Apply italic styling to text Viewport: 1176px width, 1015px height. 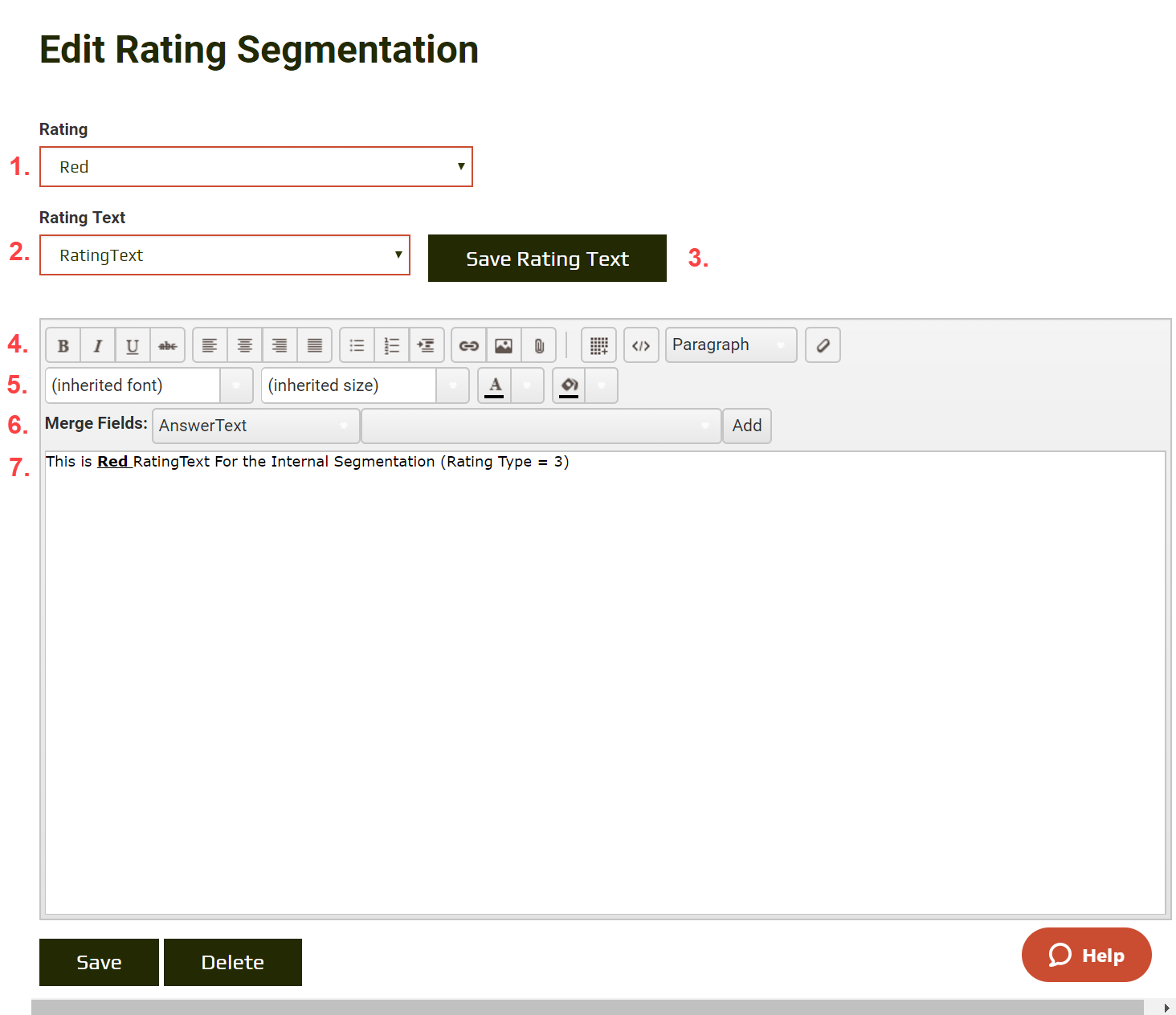(x=98, y=344)
